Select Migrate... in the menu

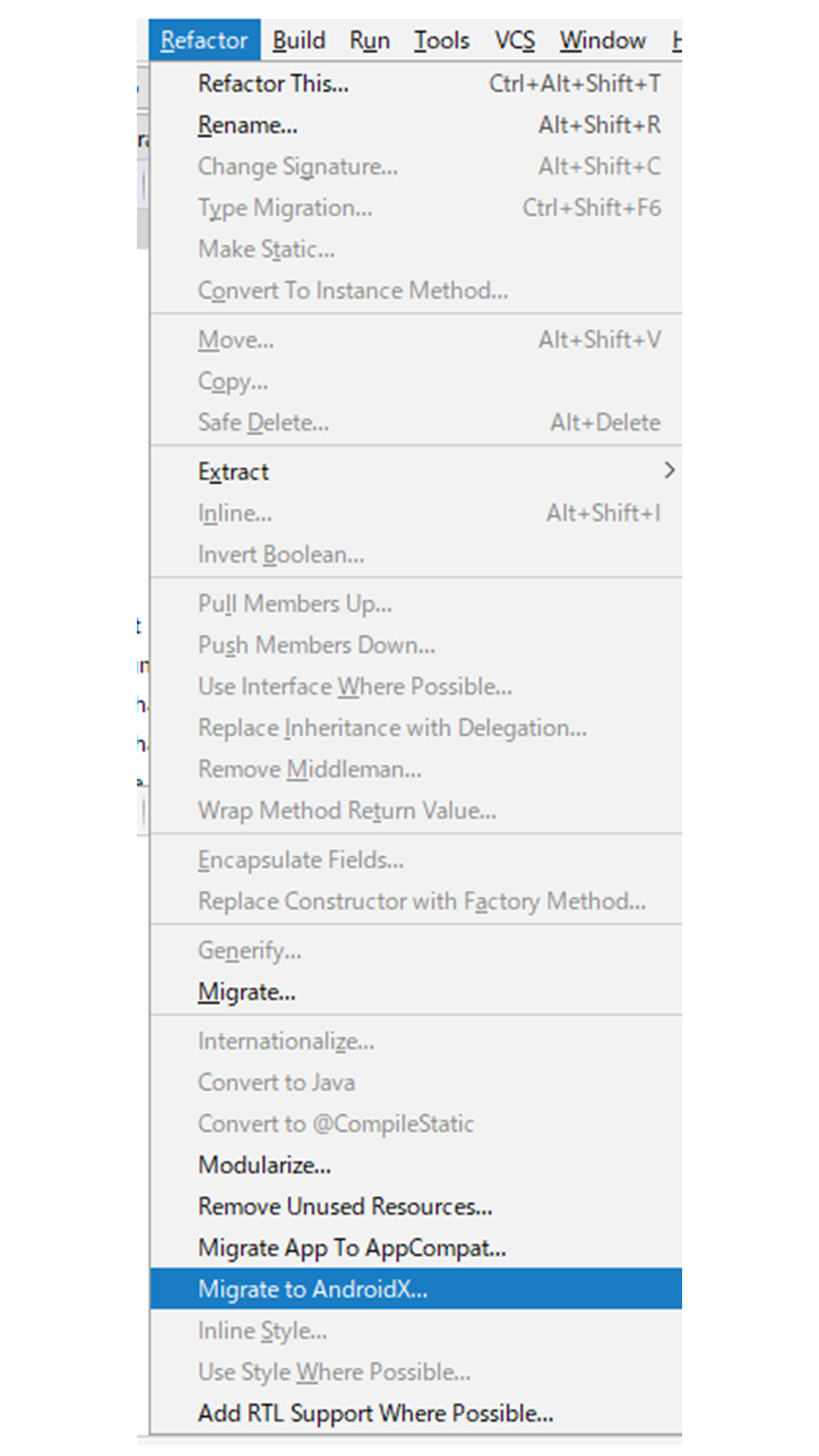416,992
